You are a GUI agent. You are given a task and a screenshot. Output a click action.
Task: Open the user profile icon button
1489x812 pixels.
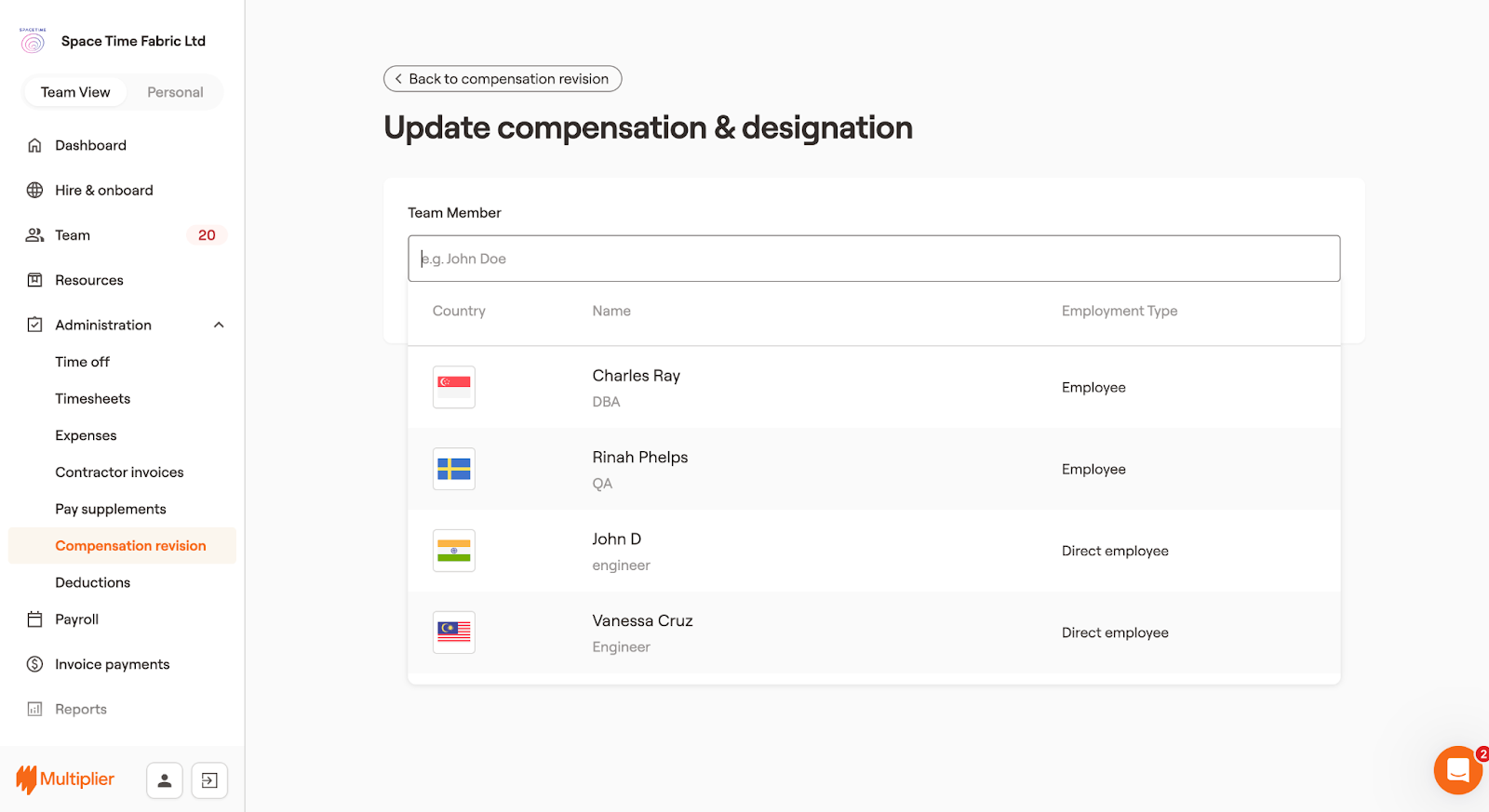(164, 780)
